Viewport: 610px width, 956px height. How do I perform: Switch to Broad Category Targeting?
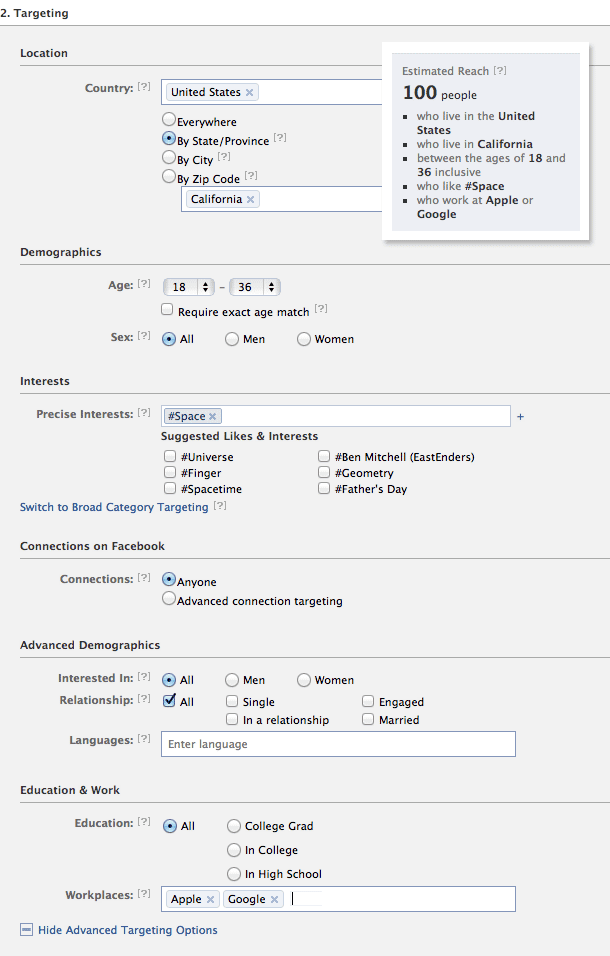114,507
